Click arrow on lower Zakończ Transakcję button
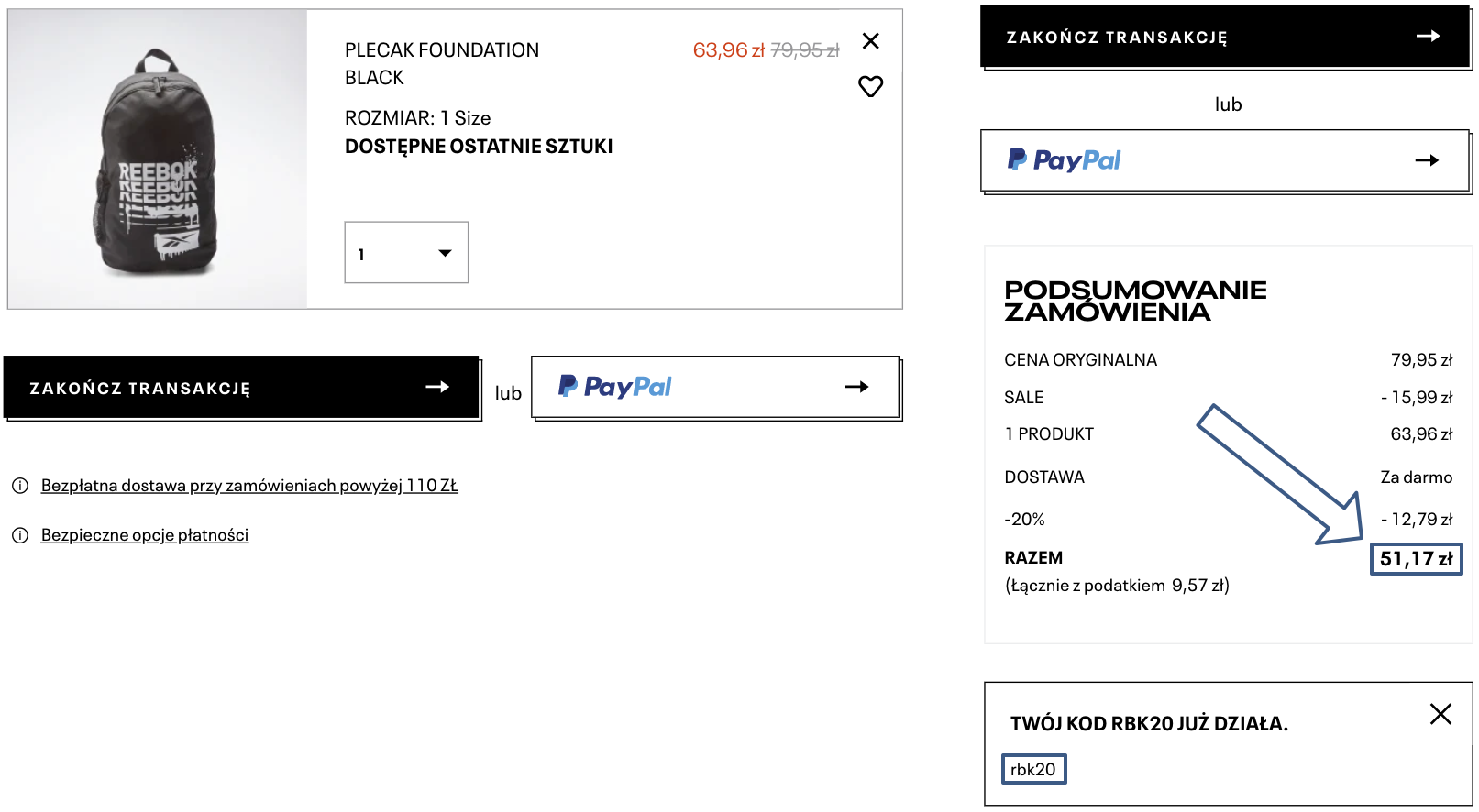Screen dimensions: 1479x812 point(437,388)
